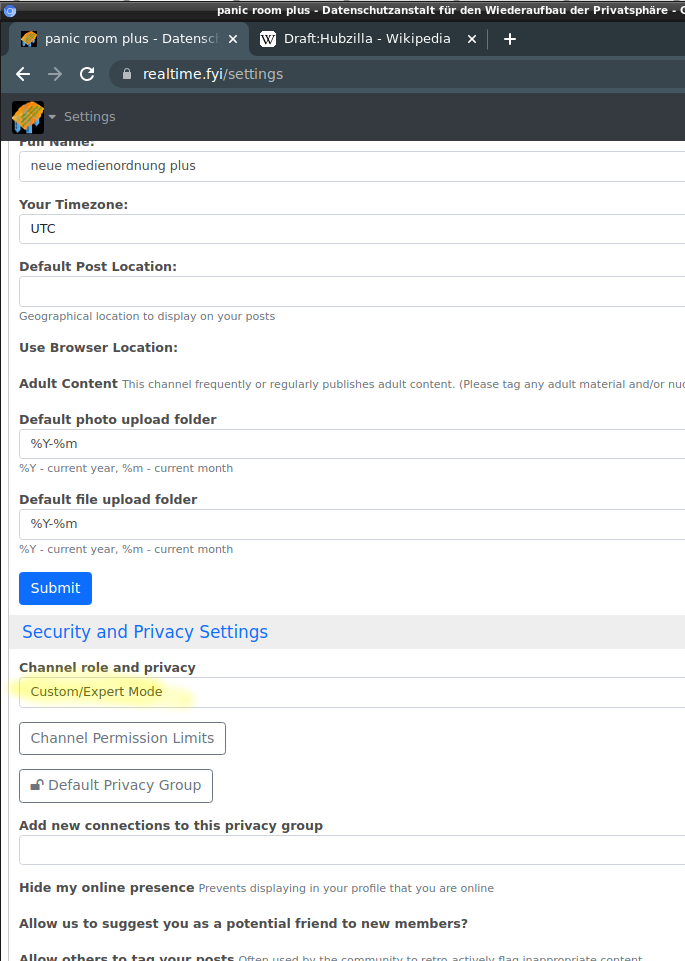
Task: Click the Add new connections privacy group field
Action: point(350,850)
